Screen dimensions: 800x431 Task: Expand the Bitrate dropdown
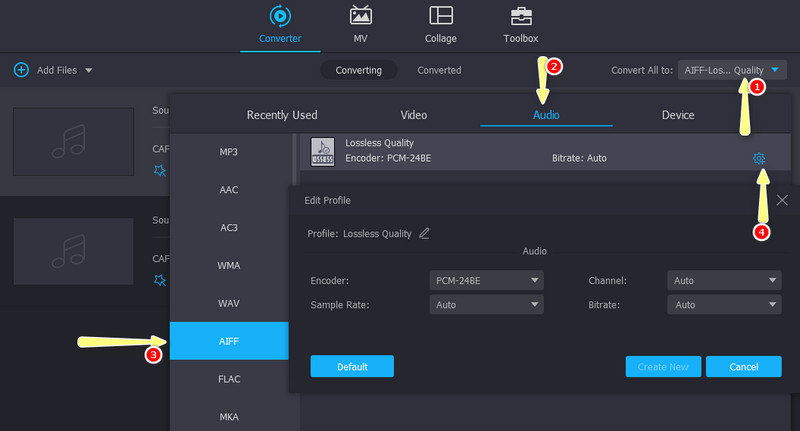click(x=724, y=304)
